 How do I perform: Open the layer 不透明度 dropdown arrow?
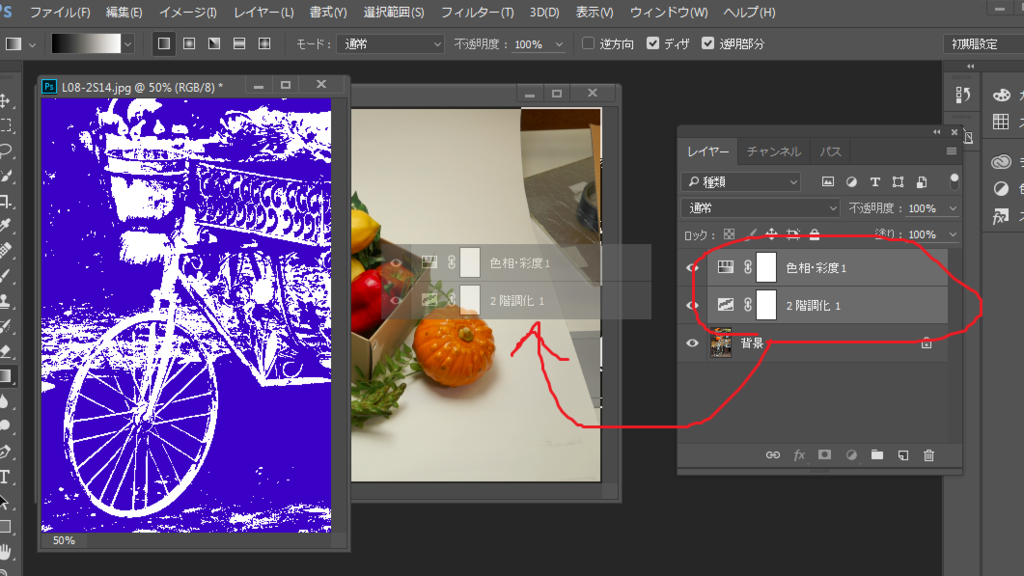coord(953,208)
